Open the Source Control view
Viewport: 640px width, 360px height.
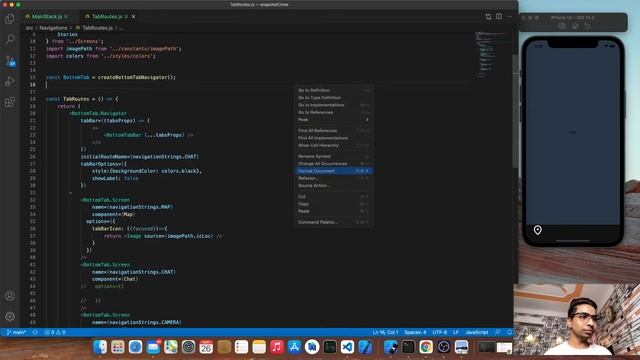(10, 61)
